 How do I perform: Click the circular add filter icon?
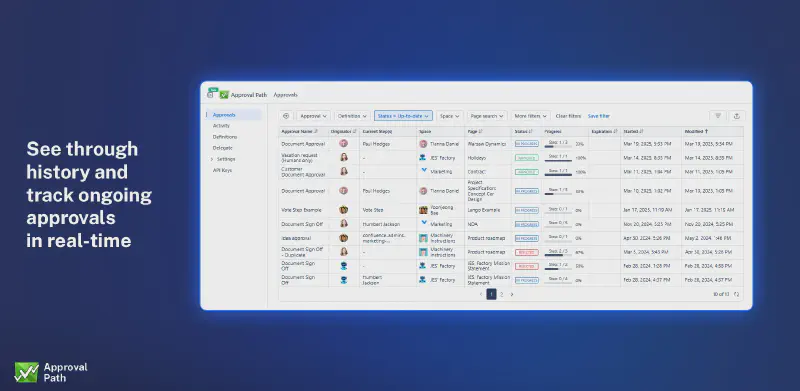click(286, 116)
